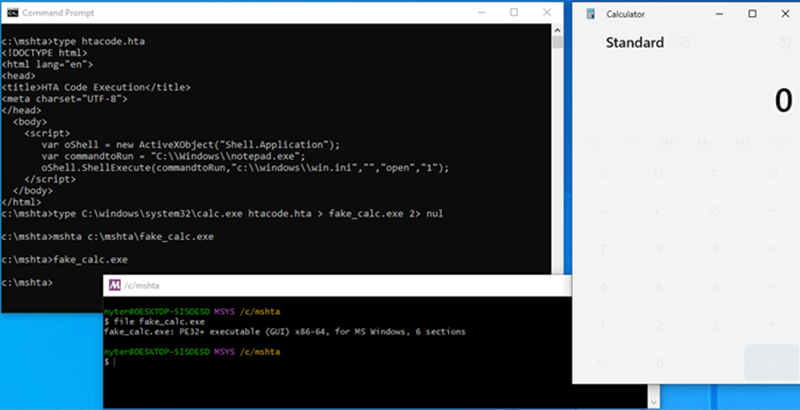The height and width of the screenshot is (410, 800).
Task: Click the Calculator M+ memory add button
Action: click(667, 141)
